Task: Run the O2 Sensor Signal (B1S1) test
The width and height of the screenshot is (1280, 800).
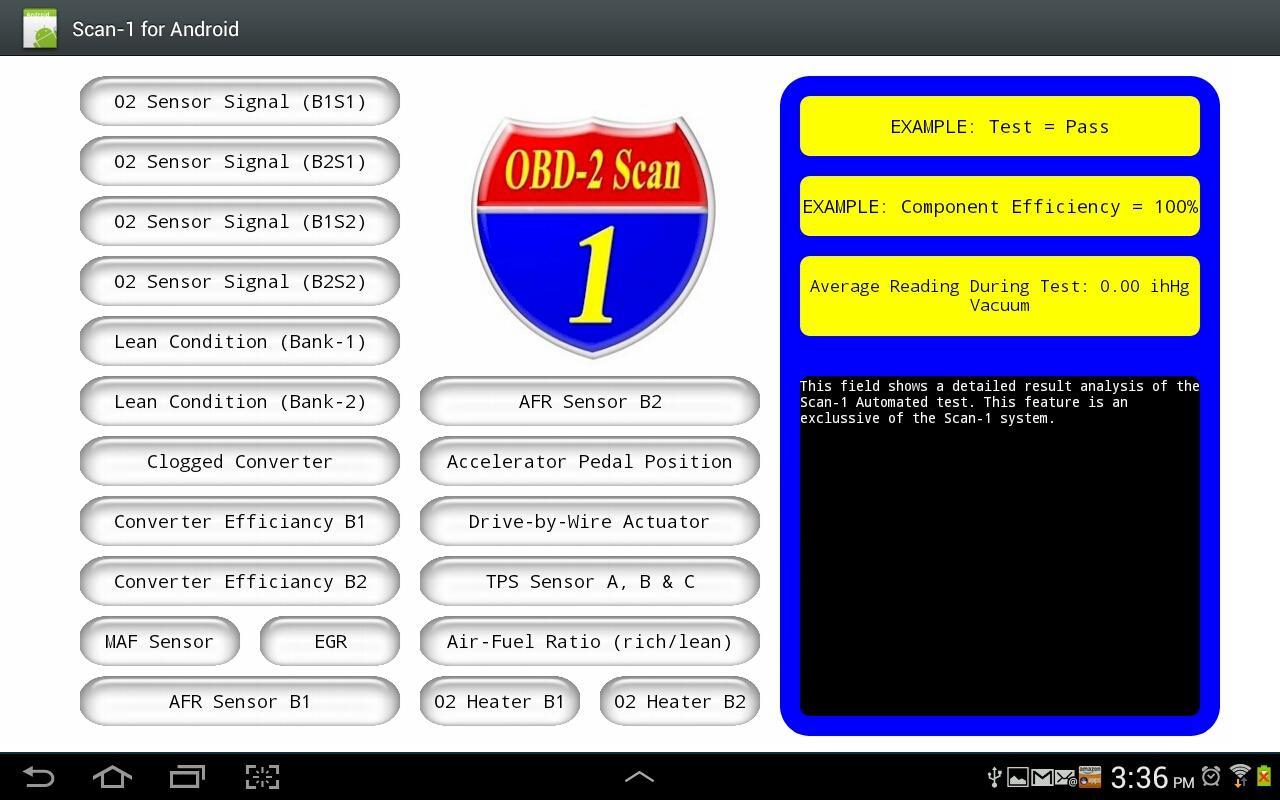Action: (x=240, y=101)
